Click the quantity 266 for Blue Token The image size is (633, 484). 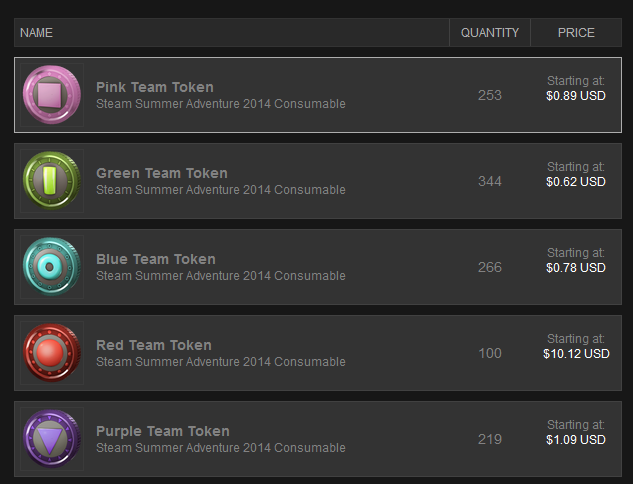(490, 267)
